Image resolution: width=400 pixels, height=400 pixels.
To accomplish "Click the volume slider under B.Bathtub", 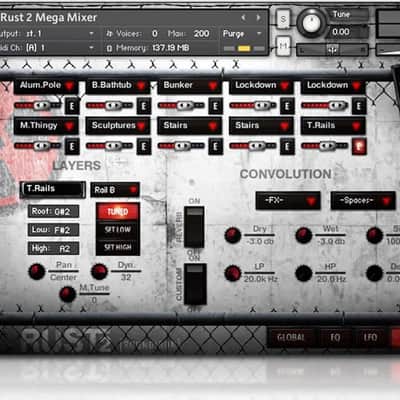I will coord(110,106).
